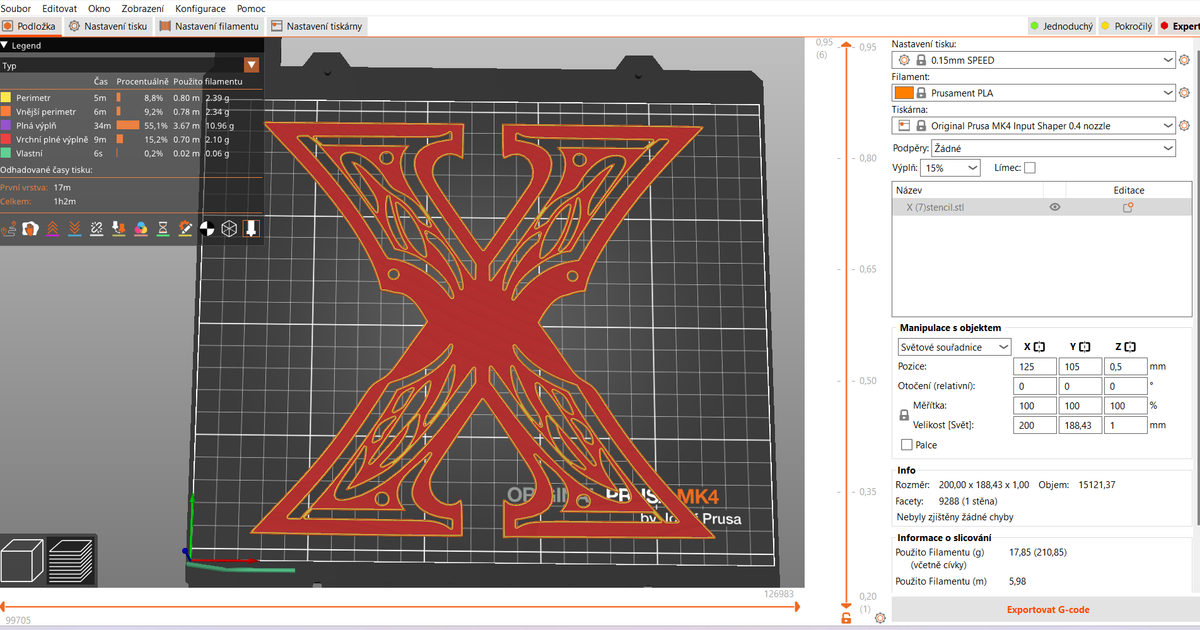
Task: Toggle visibility eye for X (7)stencil.stl
Action: [x=1054, y=207]
